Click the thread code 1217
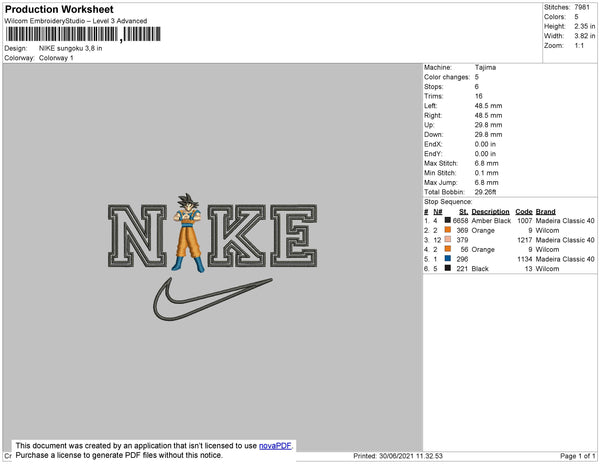The height and width of the screenshot is (464, 600). (x=525, y=240)
